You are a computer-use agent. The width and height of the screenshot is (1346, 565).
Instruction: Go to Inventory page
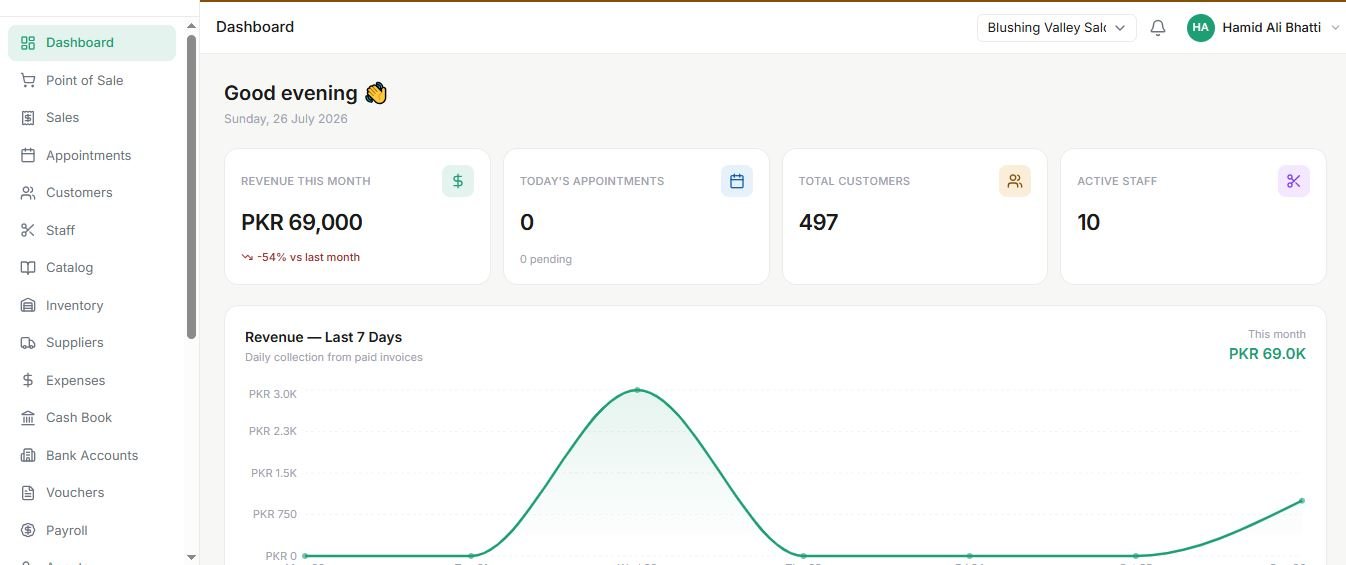point(92,305)
